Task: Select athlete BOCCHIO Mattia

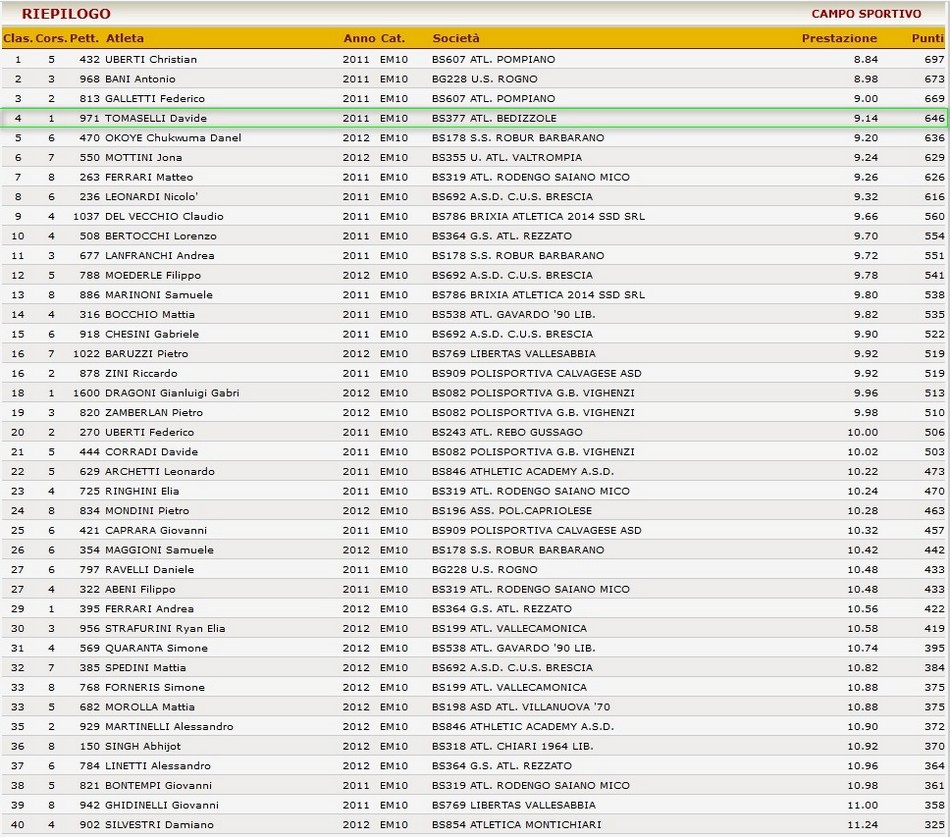Action: pyautogui.click(x=150, y=314)
